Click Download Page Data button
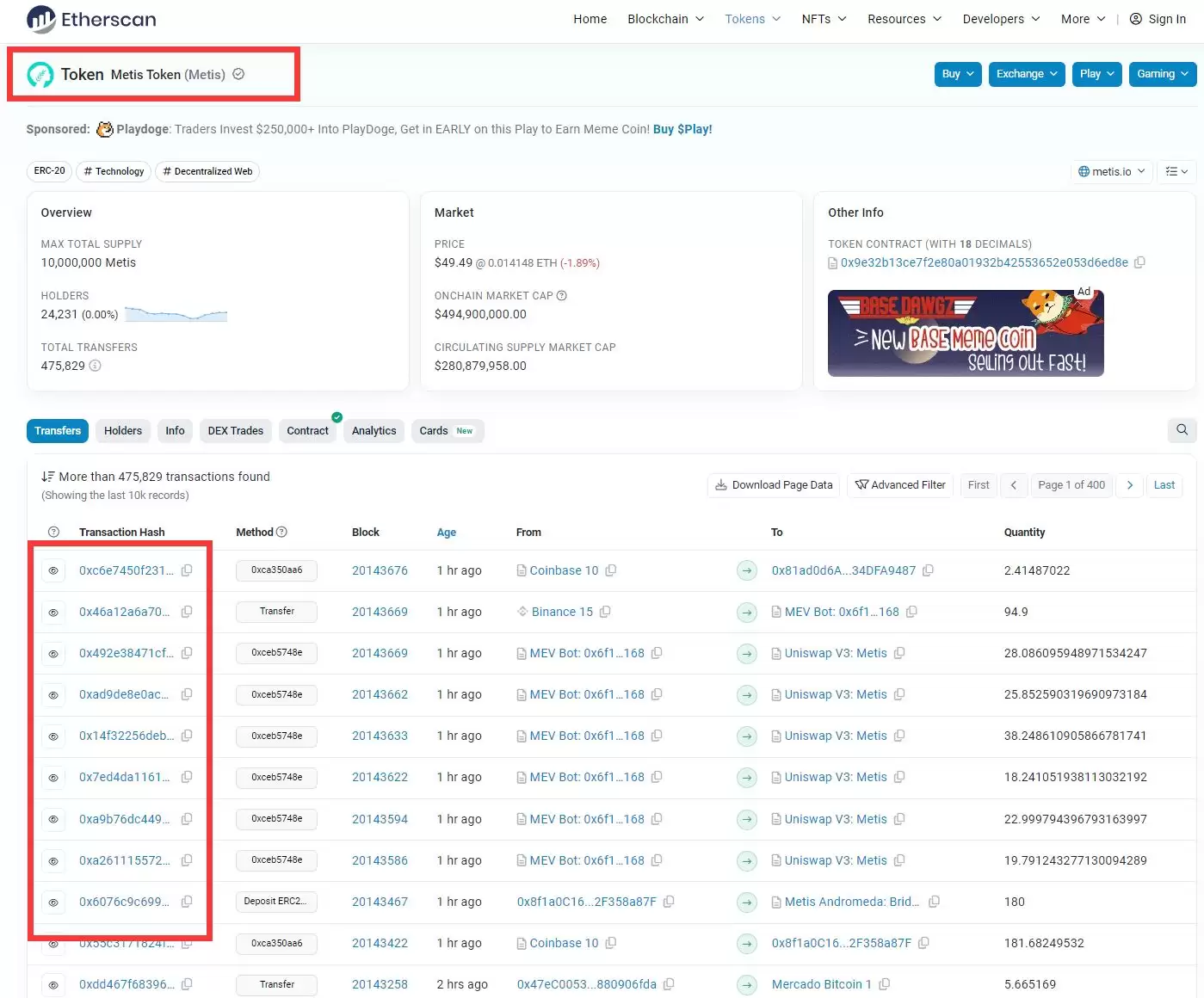Image resolution: width=1204 pixels, height=998 pixels. pos(774,485)
